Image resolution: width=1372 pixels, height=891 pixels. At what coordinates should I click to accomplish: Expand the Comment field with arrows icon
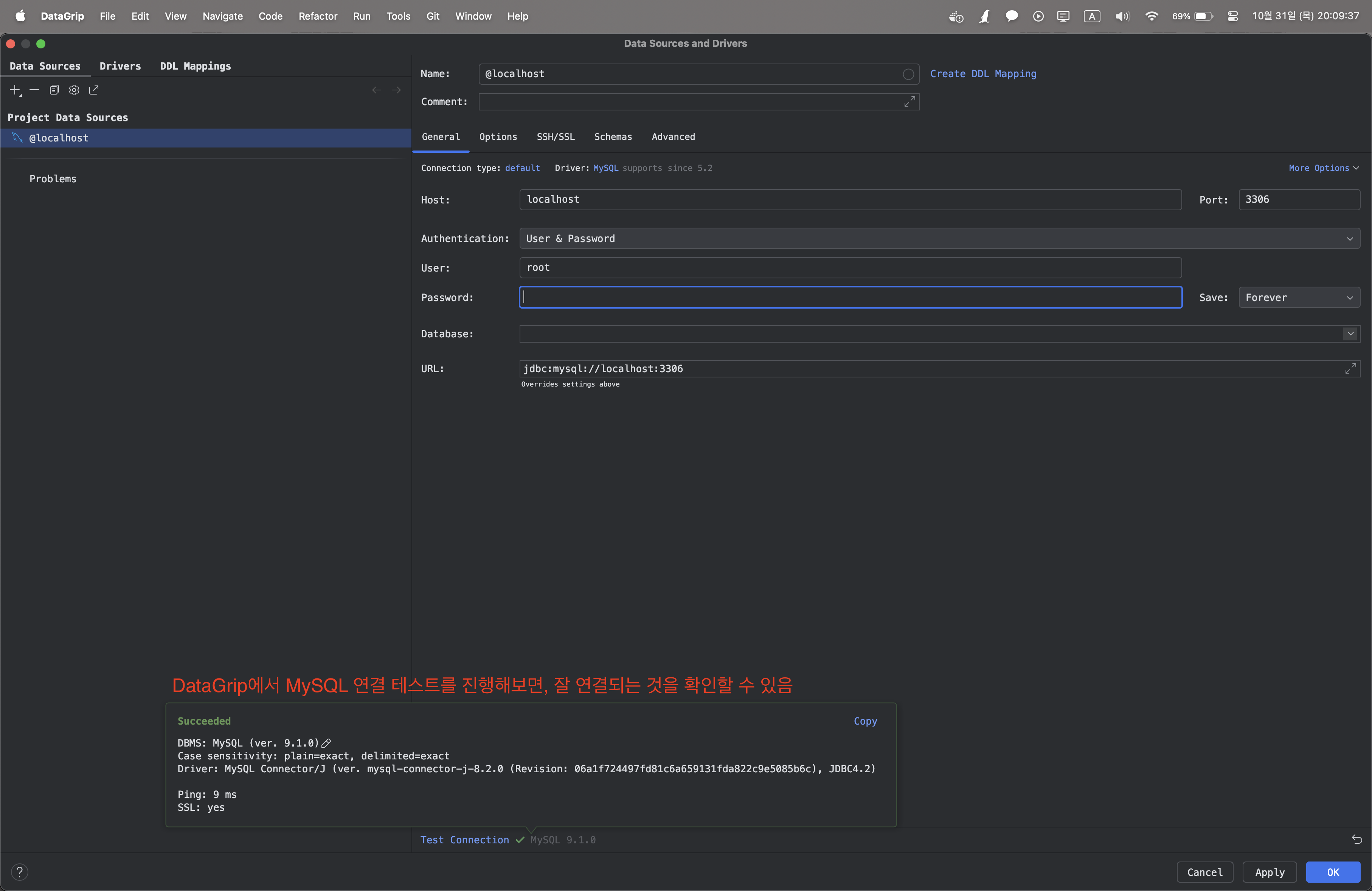coord(909,101)
